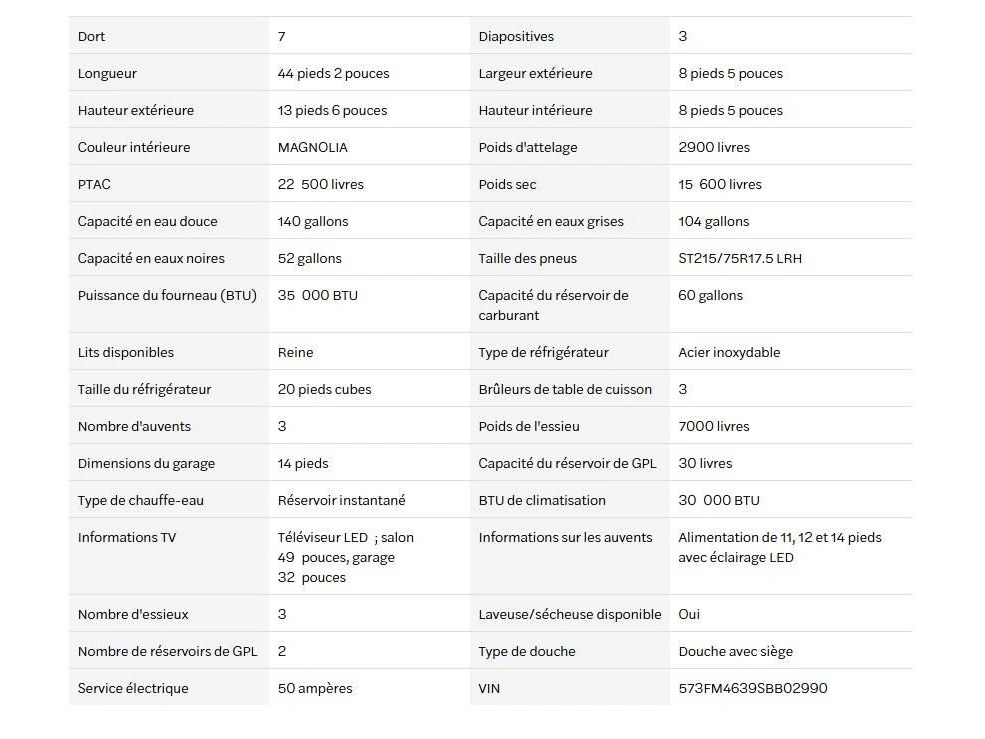985x739 pixels.
Task: Click the PTAC 22 500 livres value
Action: tap(320, 184)
